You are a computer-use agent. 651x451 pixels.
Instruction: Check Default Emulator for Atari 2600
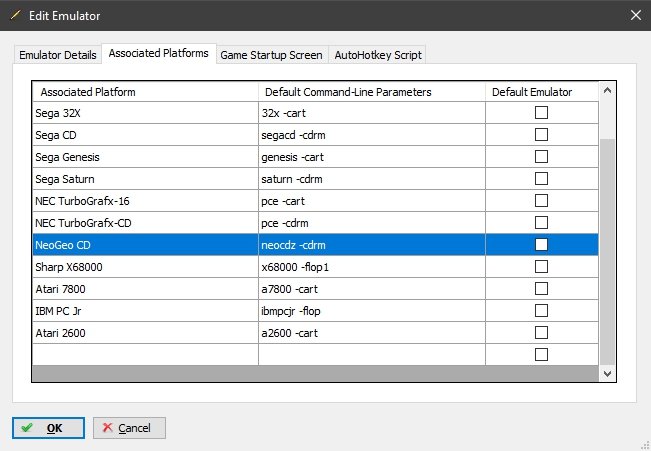click(541, 333)
